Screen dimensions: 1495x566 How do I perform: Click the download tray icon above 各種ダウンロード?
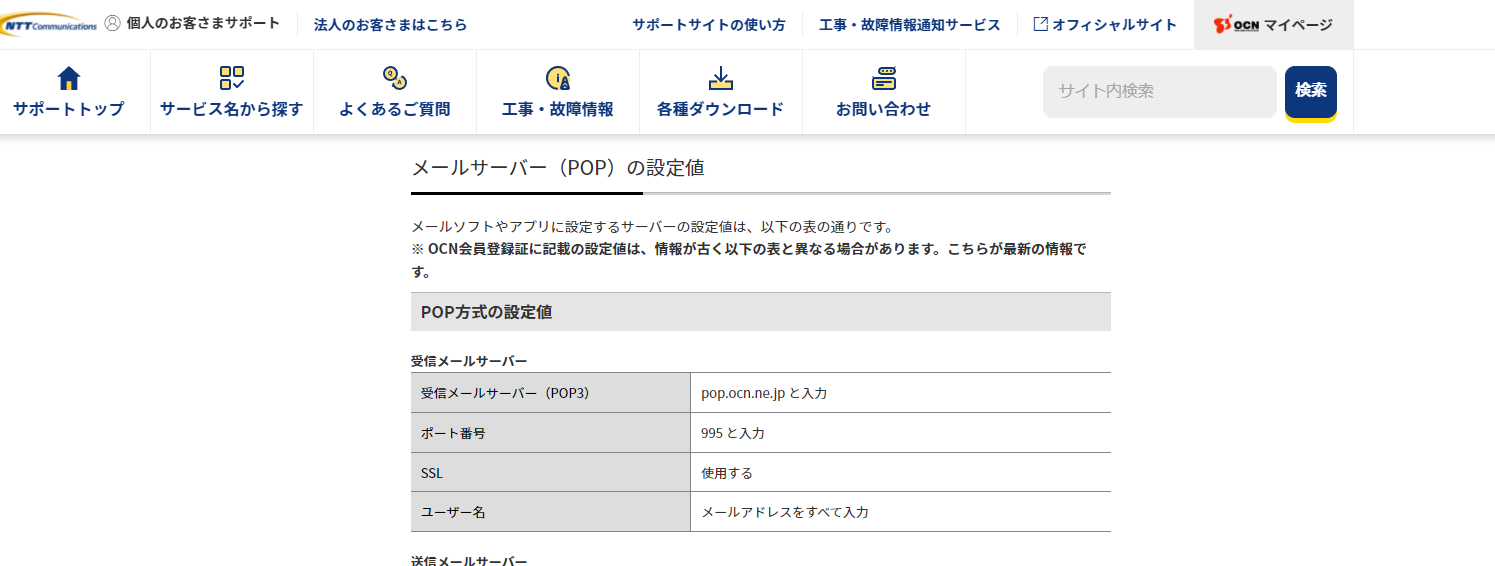pyautogui.click(x=720, y=78)
